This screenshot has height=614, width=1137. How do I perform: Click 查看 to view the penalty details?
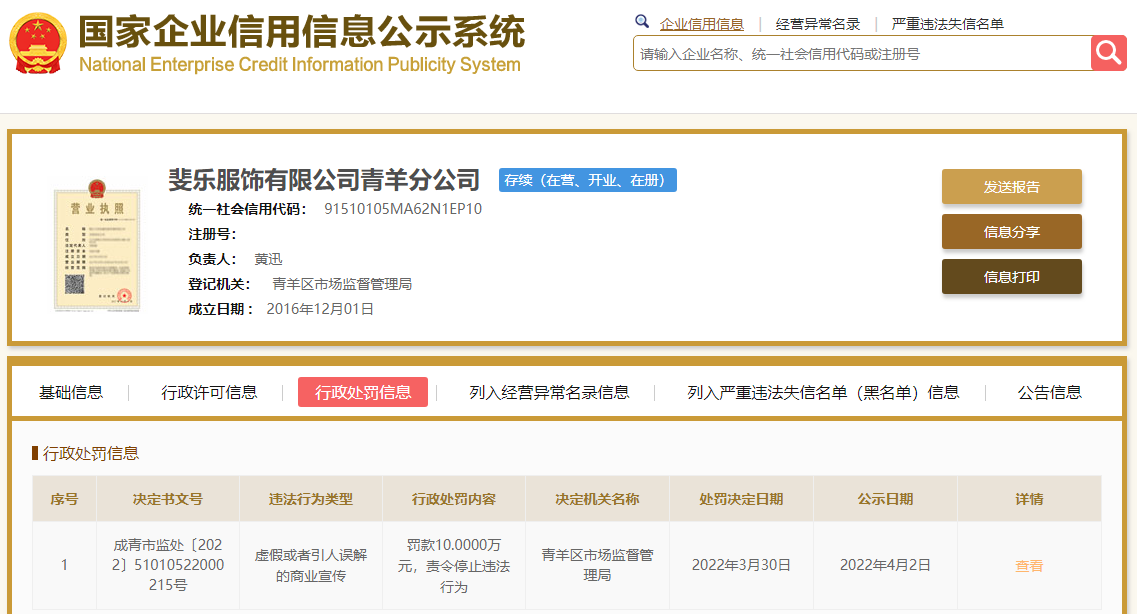(1029, 565)
